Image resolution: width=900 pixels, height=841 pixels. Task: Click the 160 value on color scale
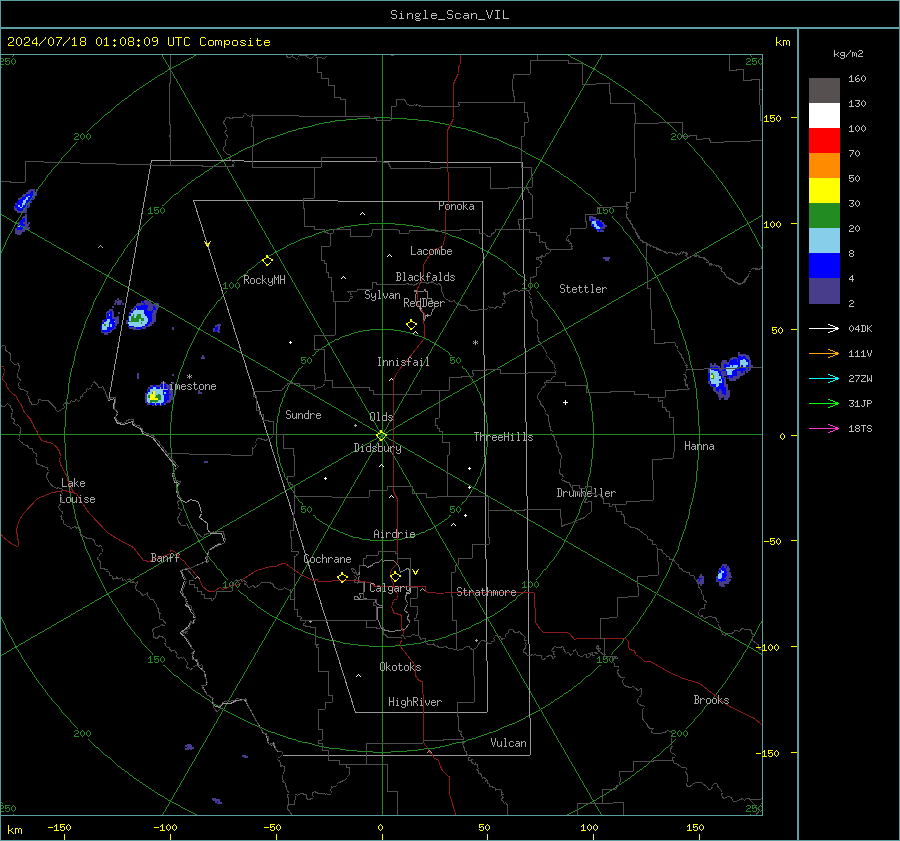tap(857, 79)
